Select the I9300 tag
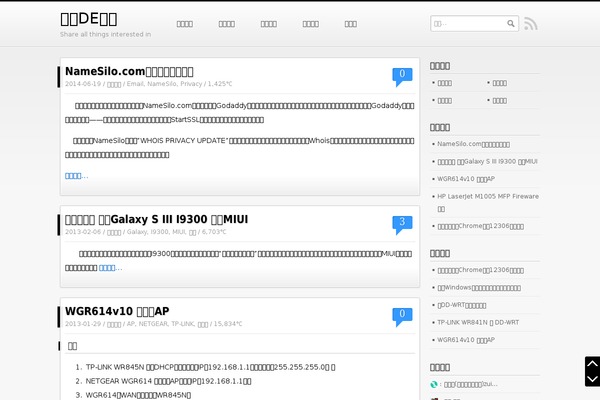This screenshot has width=600, height=400. click(160, 232)
